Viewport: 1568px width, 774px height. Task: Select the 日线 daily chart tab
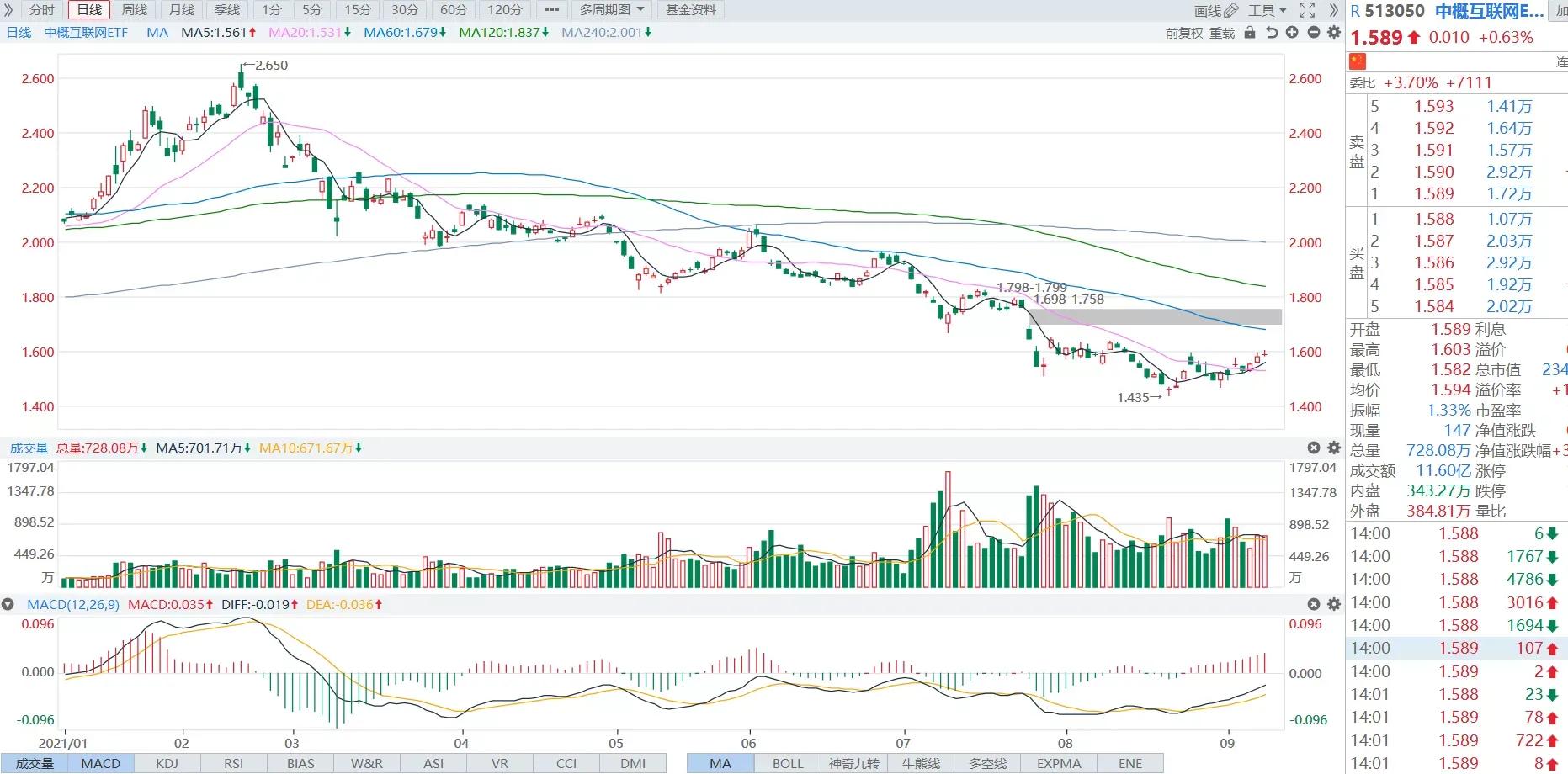88,10
